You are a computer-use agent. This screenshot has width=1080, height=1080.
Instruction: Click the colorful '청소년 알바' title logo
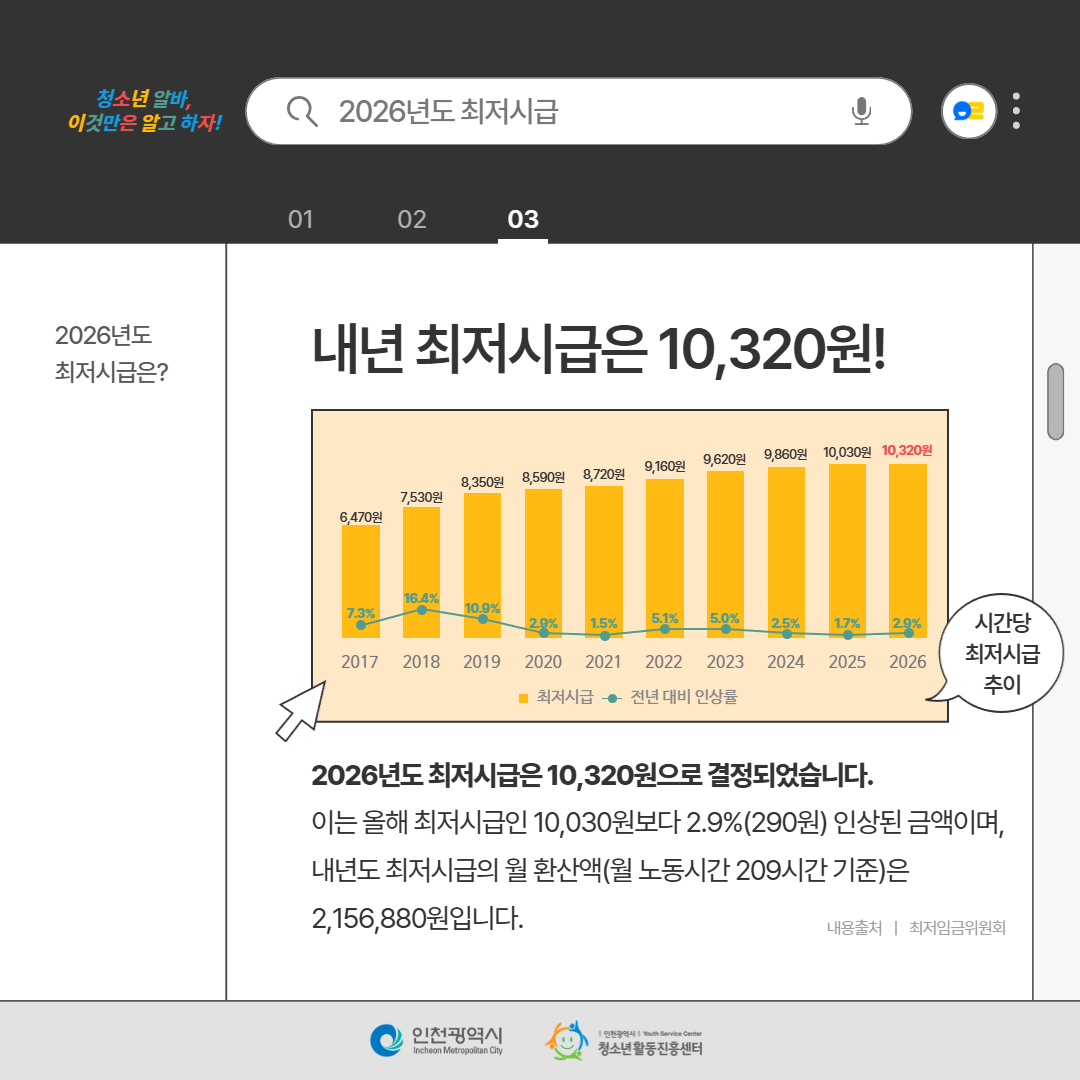tap(143, 110)
